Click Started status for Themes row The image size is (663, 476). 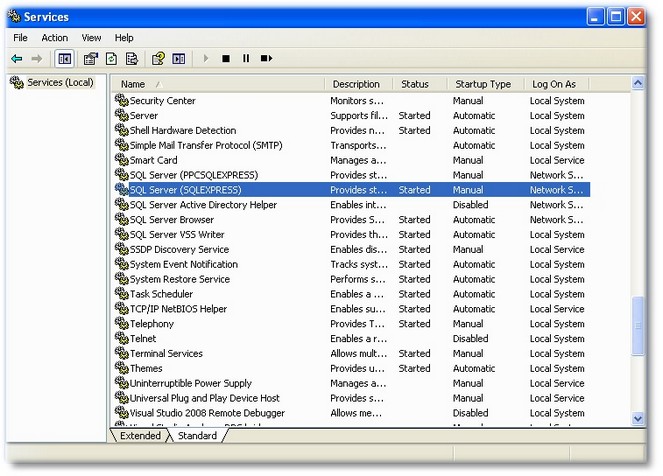(x=414, y=368)
